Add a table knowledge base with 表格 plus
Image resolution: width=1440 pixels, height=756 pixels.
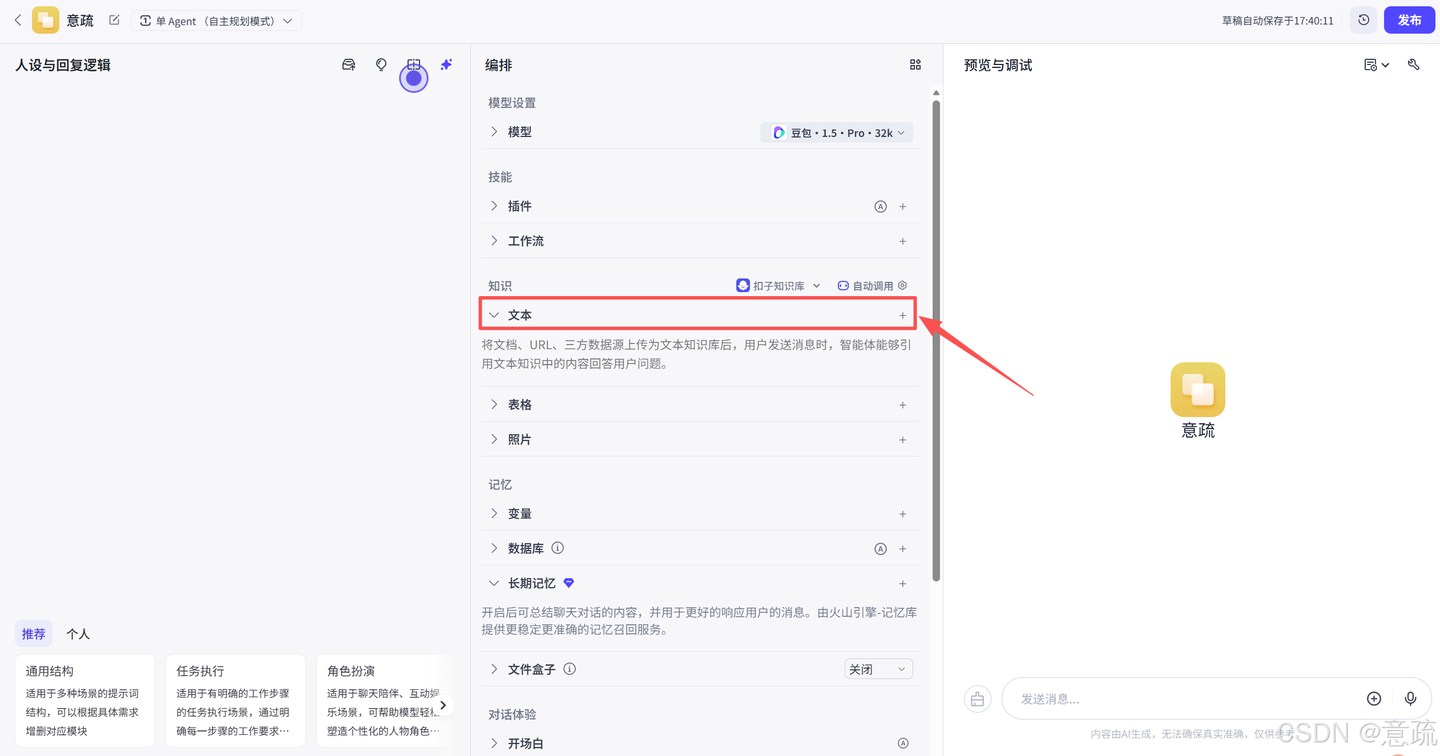[x=903, y=405]
